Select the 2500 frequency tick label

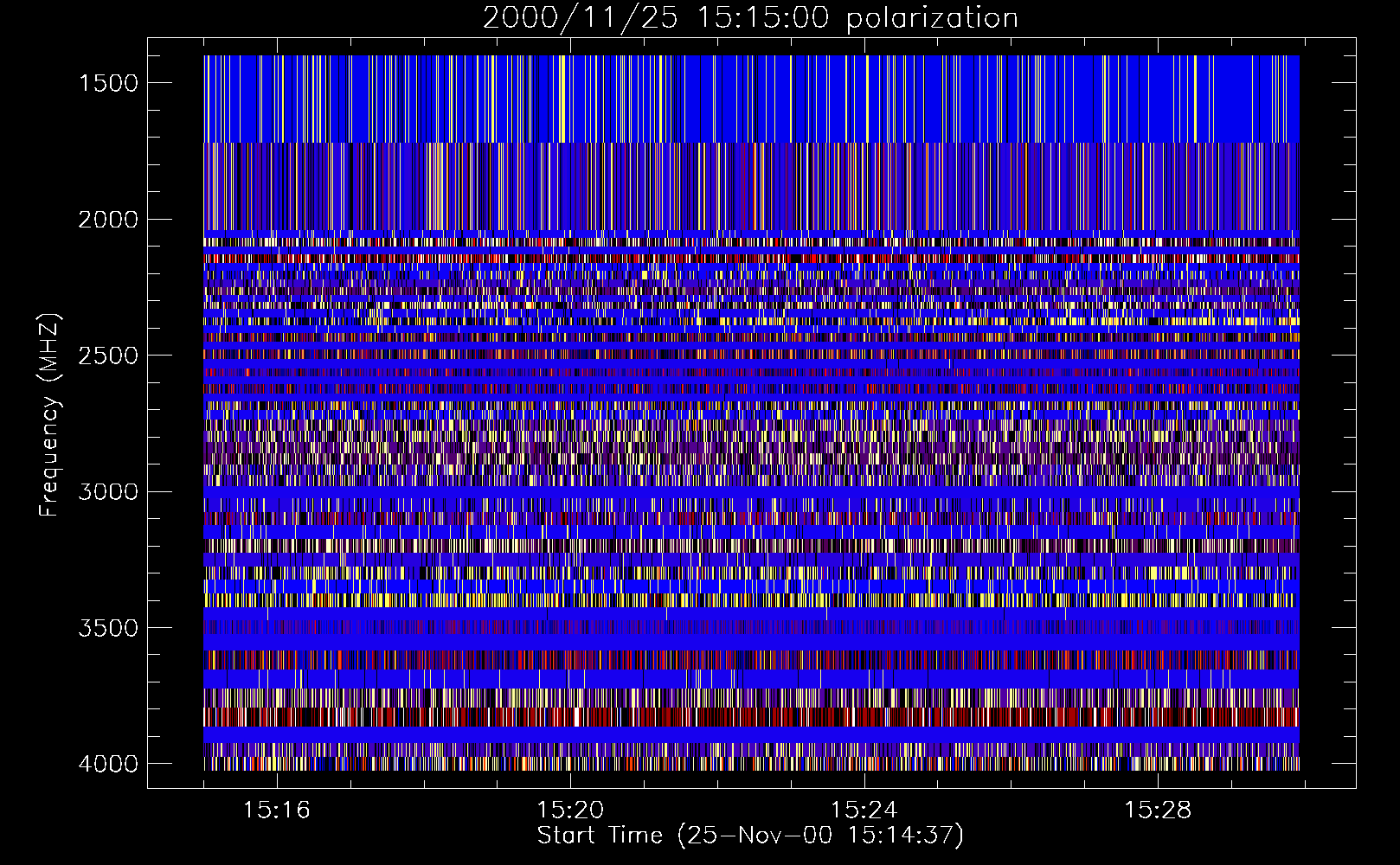click(108, 356)
